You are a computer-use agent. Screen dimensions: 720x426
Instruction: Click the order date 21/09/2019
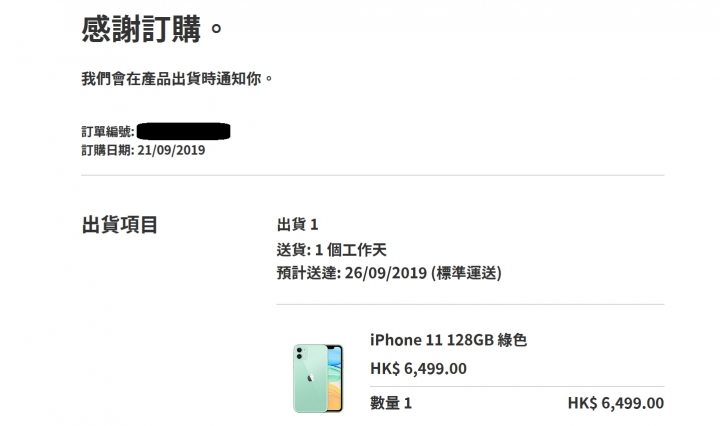pos(171,150)
